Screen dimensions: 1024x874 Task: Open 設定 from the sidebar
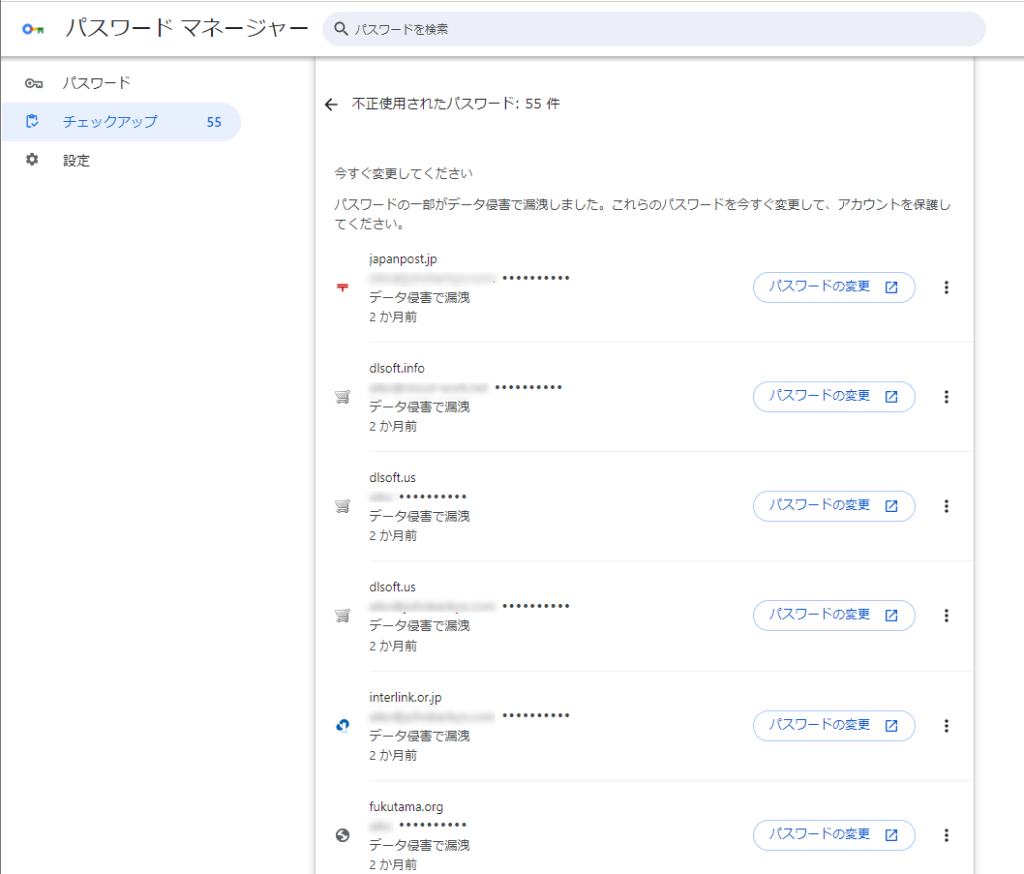(76, 160)
